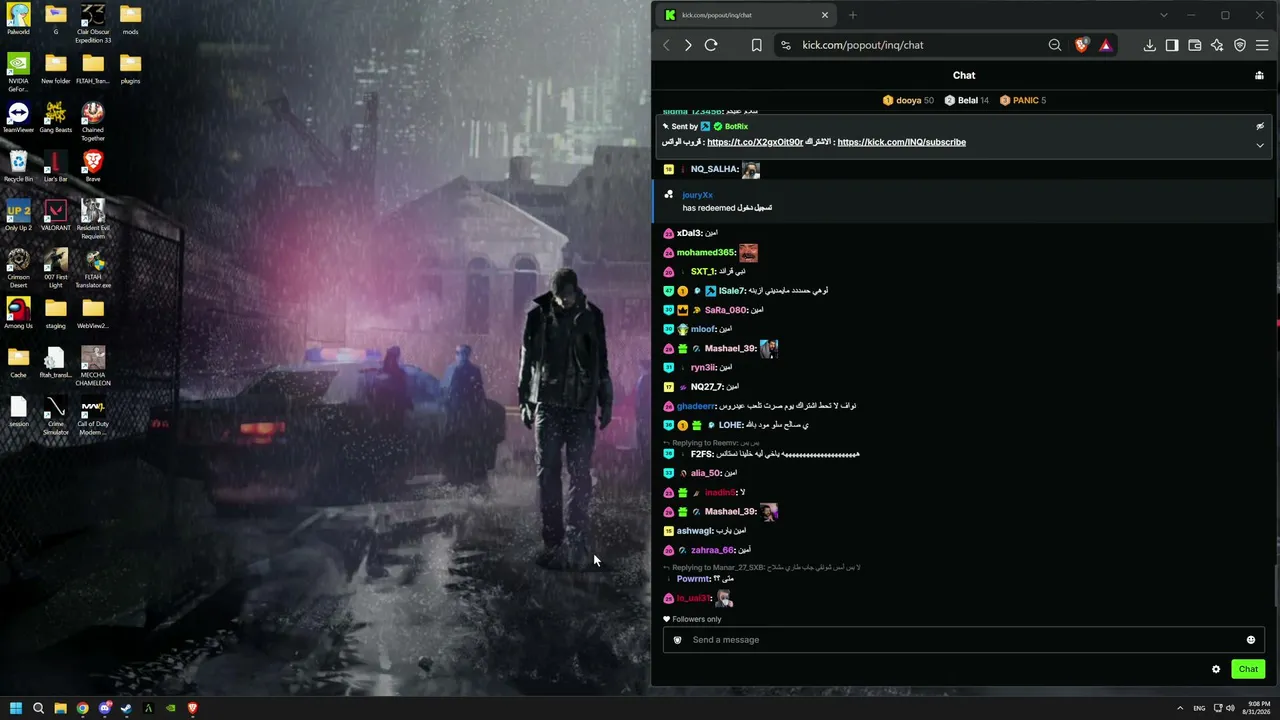The image size is (1280, 720).
Task: Launch Gang Beasts desktop shortcut
Action: click(x=56, y=117)
